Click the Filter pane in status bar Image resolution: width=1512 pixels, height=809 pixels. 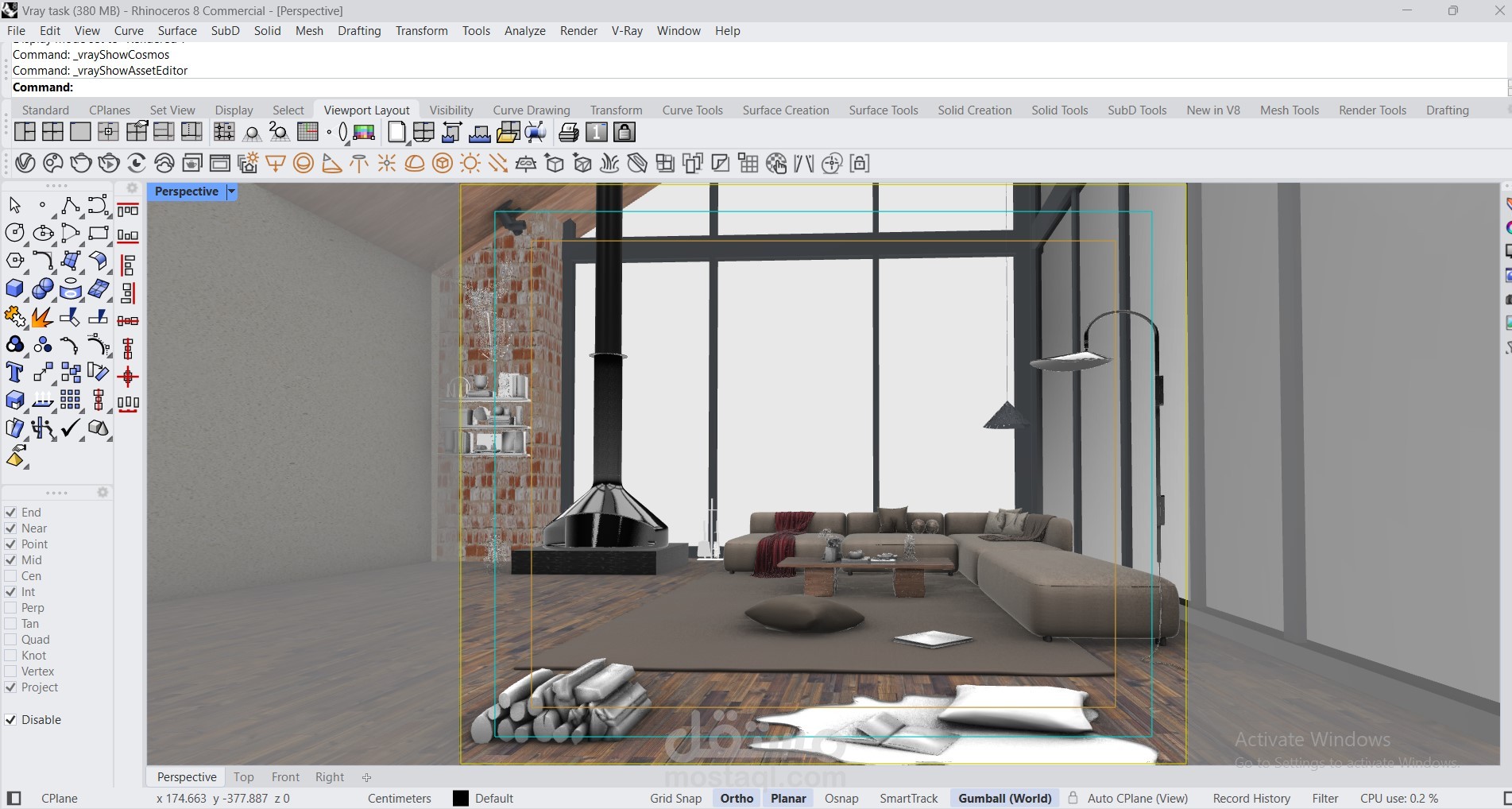click(x=1325, y=799)
